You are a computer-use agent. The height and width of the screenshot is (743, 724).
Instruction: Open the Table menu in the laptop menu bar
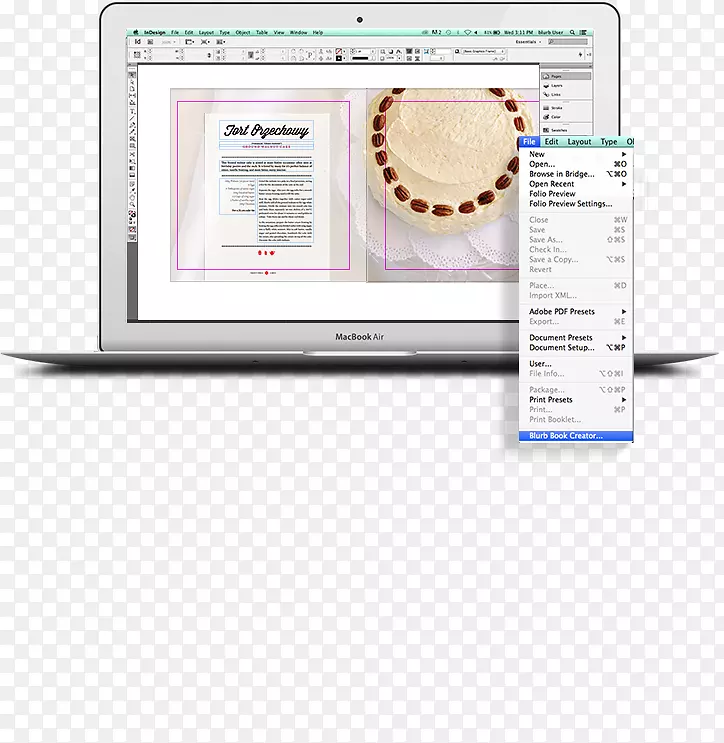tap(262, 32)
